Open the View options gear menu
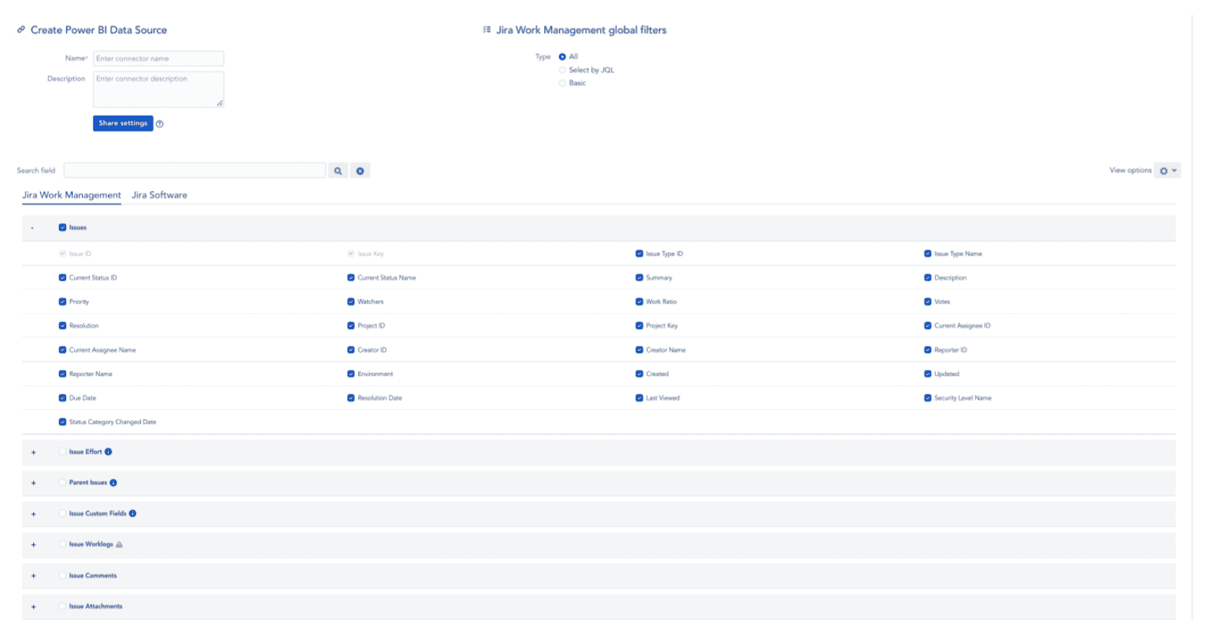This screenshot has height=631, width=1206. [x=1167, y=171]
